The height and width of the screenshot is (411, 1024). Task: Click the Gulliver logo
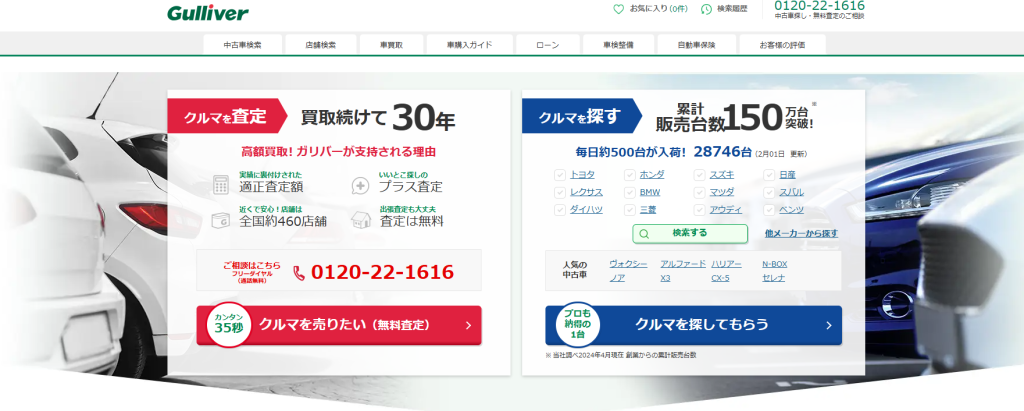[x=207, y=12]
